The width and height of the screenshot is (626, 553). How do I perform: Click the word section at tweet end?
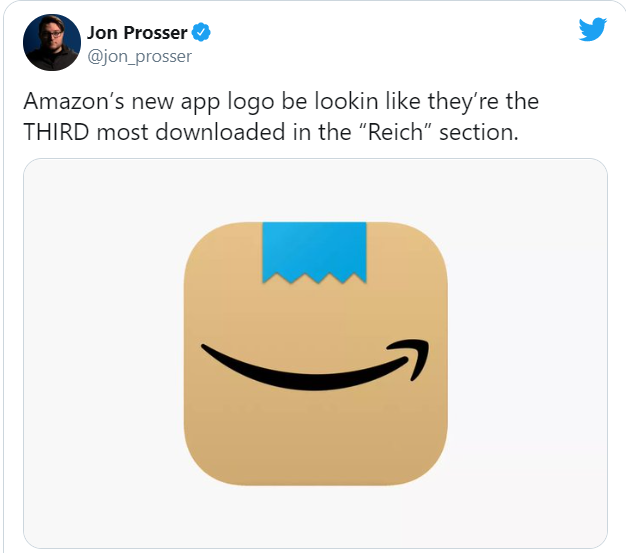point(478,132)
